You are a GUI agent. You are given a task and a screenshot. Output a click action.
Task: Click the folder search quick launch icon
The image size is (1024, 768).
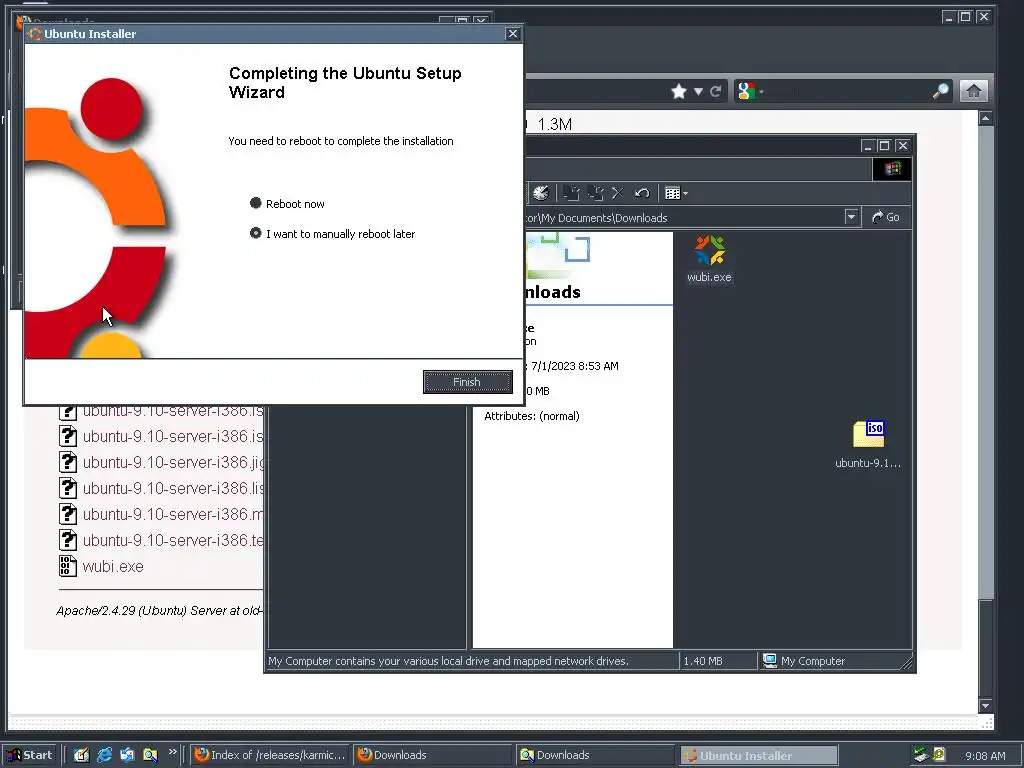click(x=150, y=755)
